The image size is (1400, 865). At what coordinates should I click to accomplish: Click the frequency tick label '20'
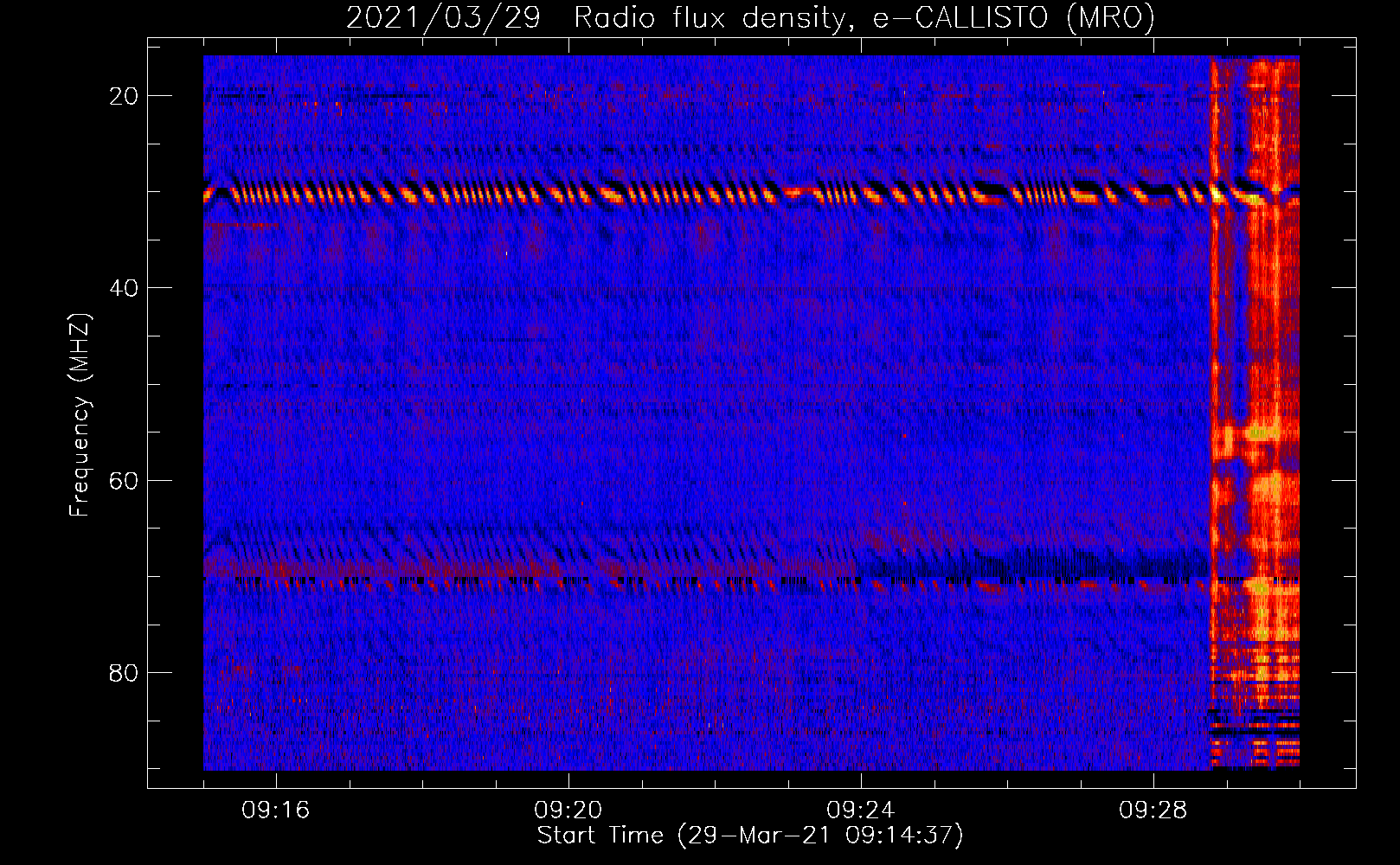tap(124, 96)
